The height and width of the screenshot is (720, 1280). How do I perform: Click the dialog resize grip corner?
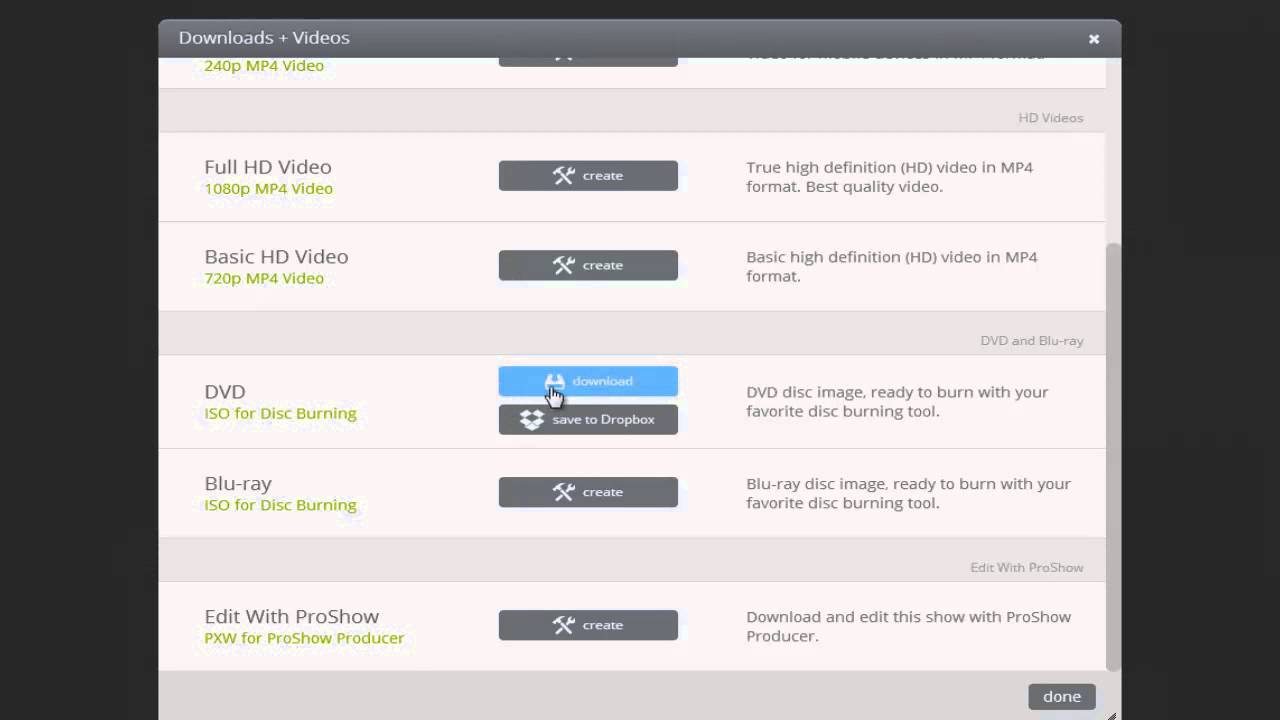(x=1111, y=715)
